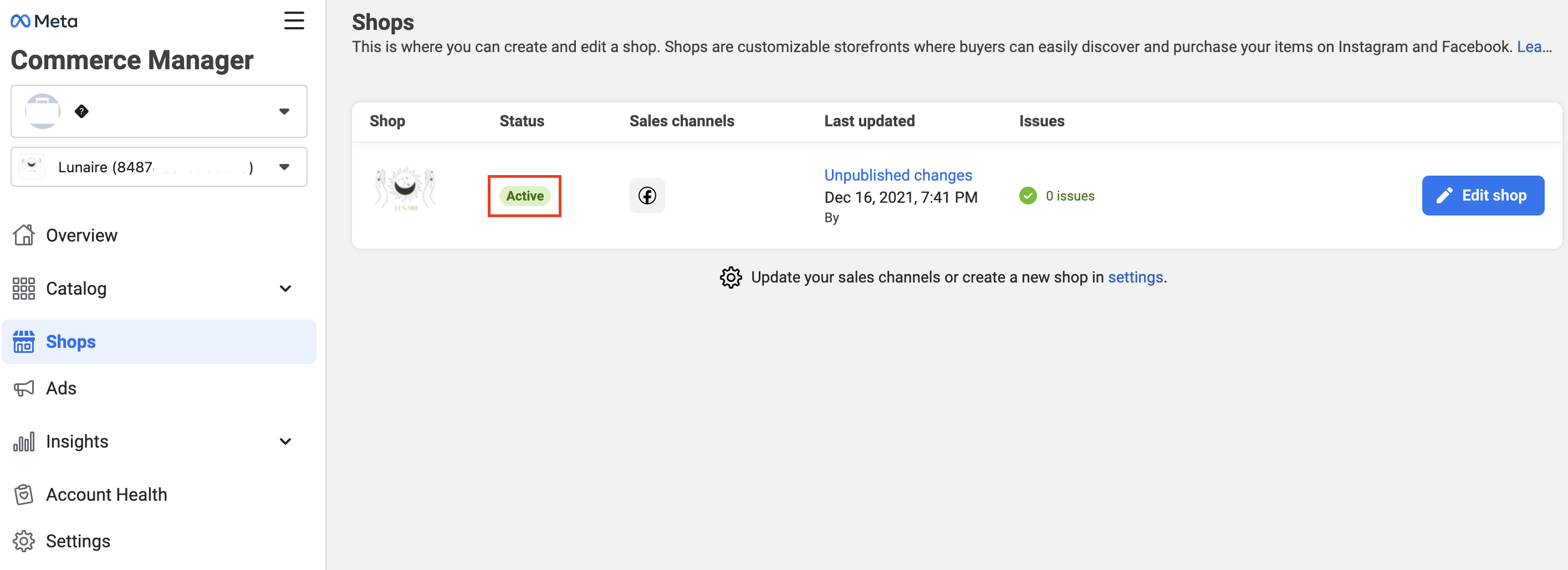Click the Ads megaphone icon
This screenshot has height=570, width=1568.
click(x=24, y=388)
